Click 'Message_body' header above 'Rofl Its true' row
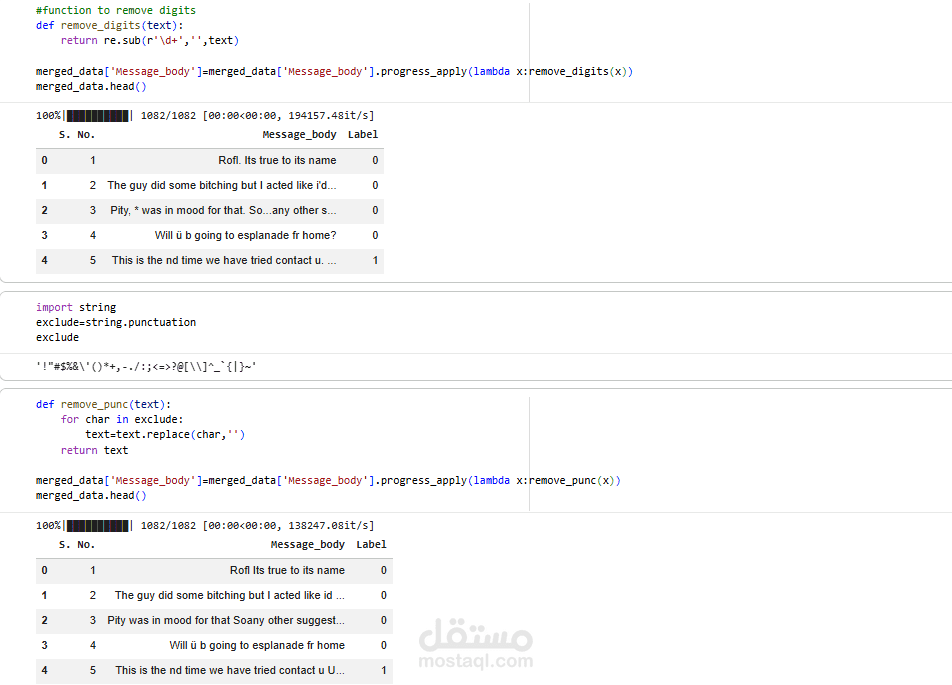 pyautogui.click(x=308, y=545)
